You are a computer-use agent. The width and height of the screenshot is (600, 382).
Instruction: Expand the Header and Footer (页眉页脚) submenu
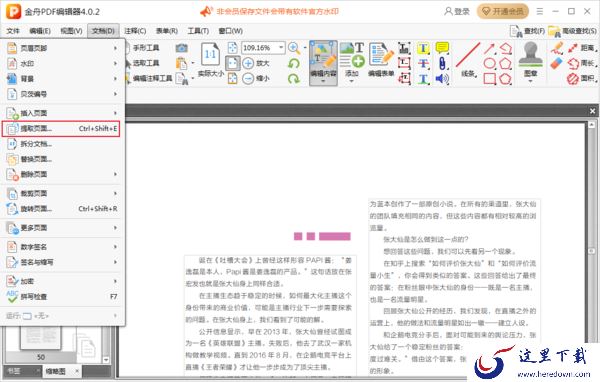(x=63, y=48)
